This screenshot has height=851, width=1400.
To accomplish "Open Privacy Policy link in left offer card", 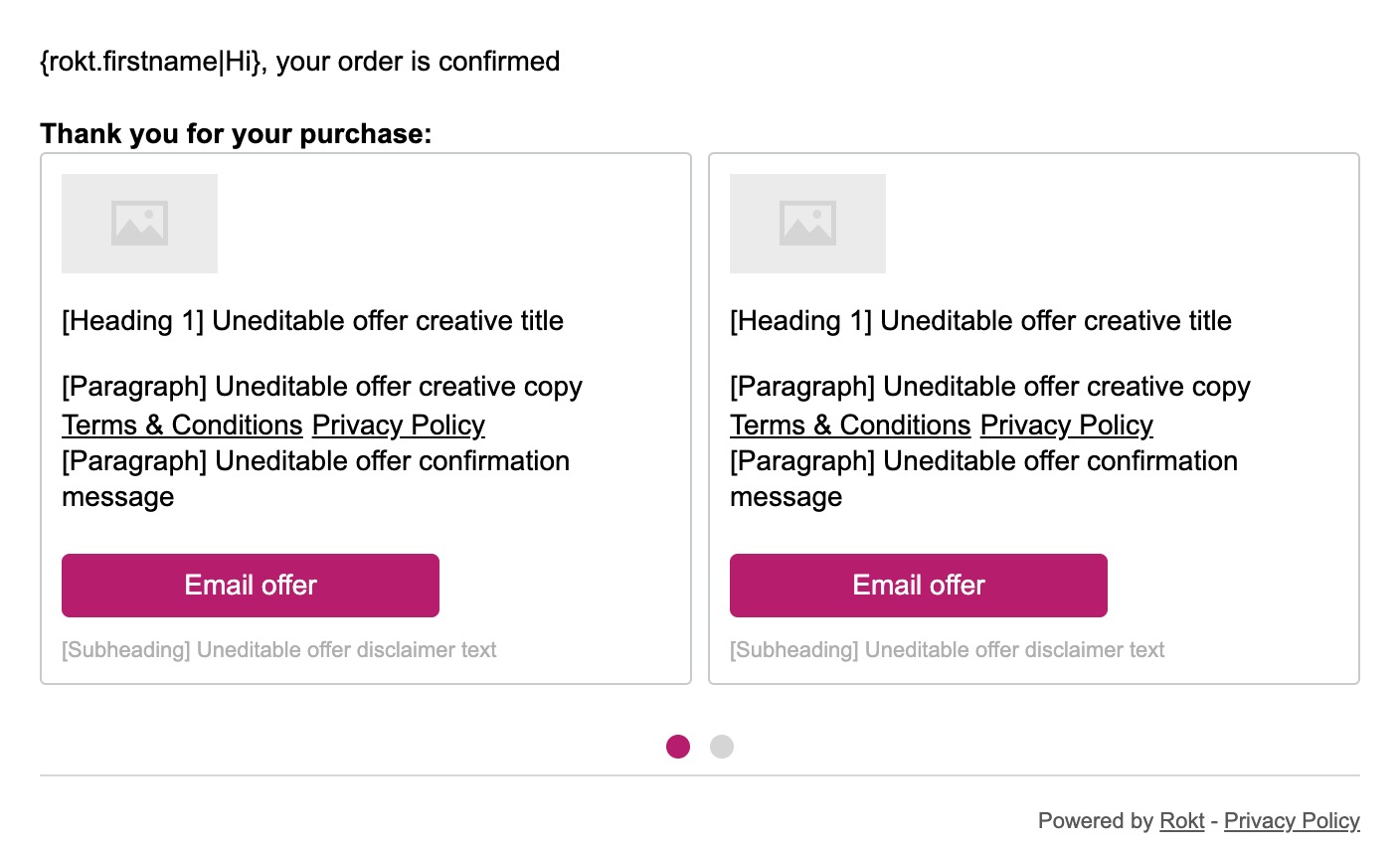I will (399, 425).
